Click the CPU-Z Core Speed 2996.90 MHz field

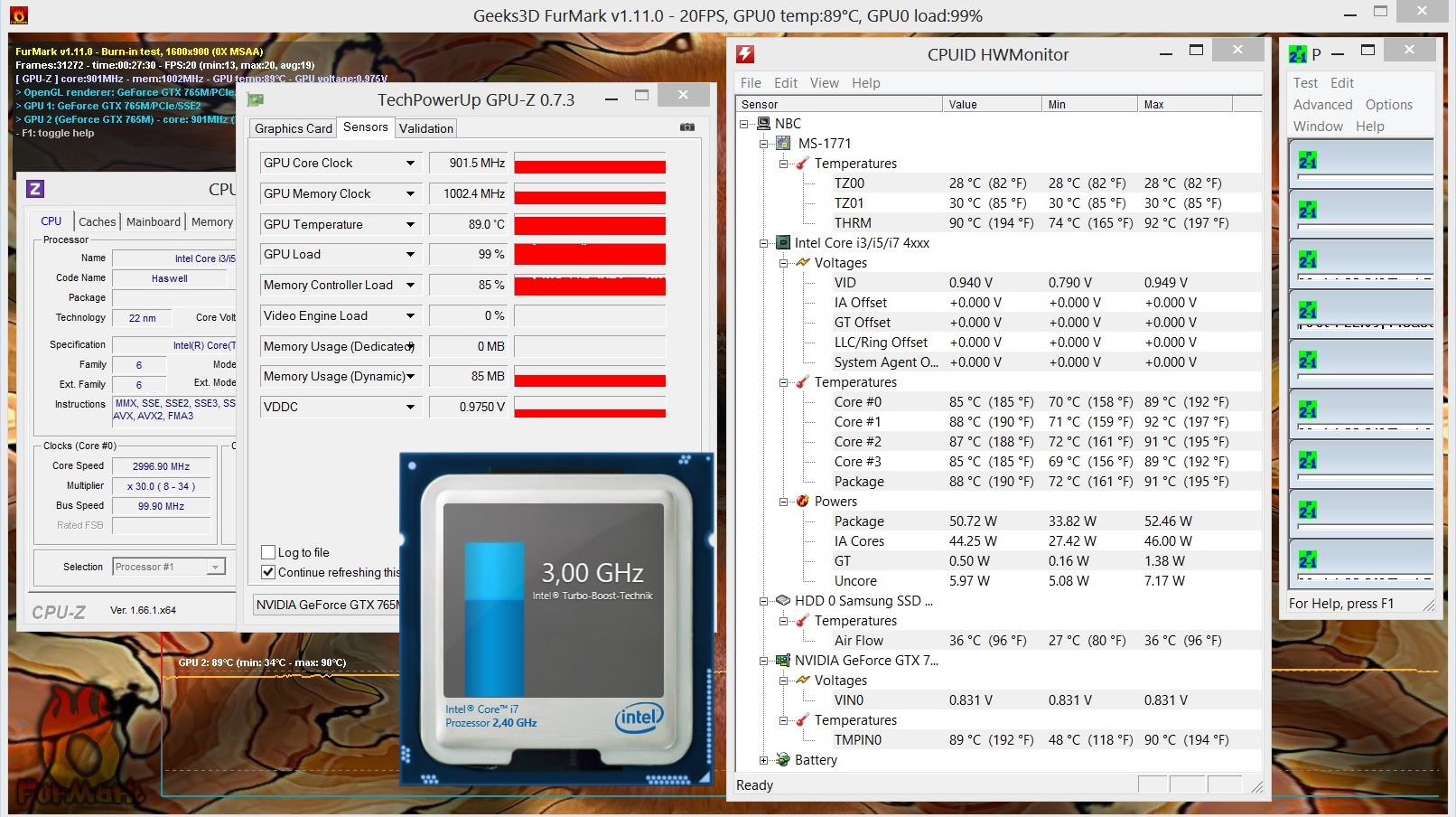click(161, 466)
